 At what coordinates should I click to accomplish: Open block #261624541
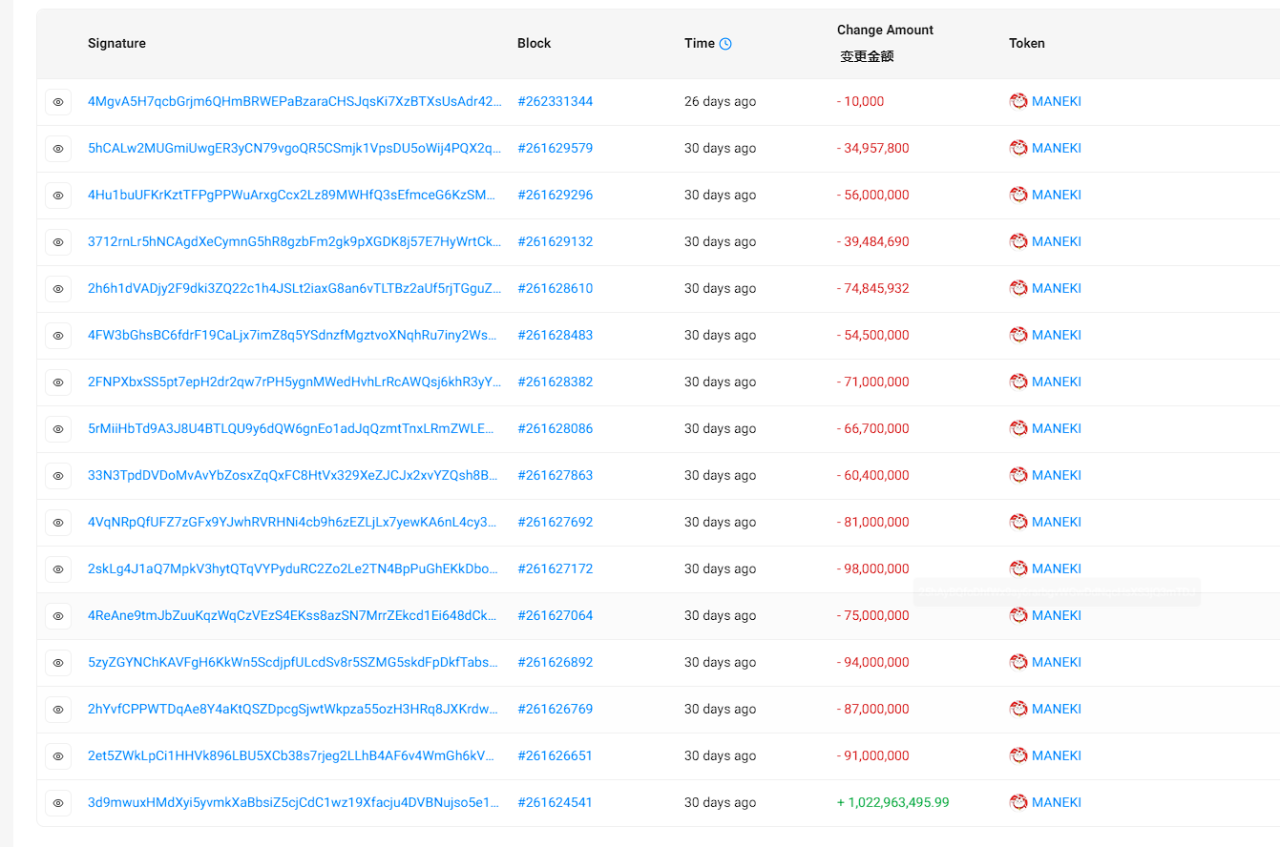pyautogui.click(x=555, y=802)
